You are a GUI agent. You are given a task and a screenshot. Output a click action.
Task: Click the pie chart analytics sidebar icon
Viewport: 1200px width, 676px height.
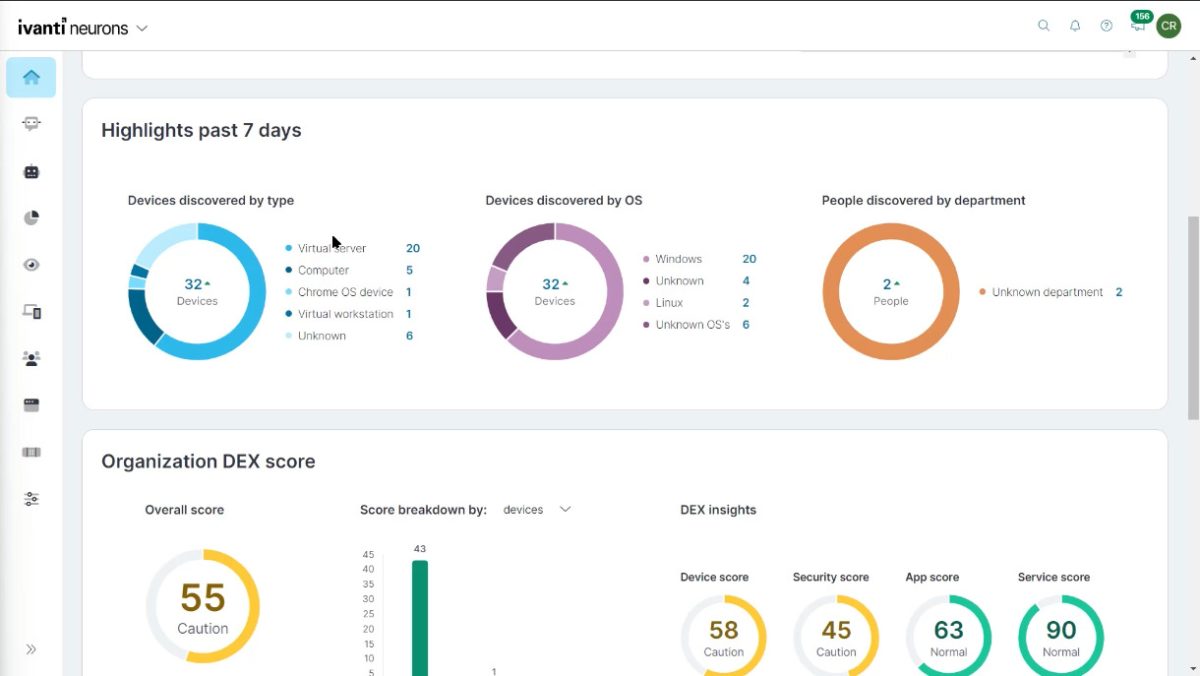(x=31, y=217)
